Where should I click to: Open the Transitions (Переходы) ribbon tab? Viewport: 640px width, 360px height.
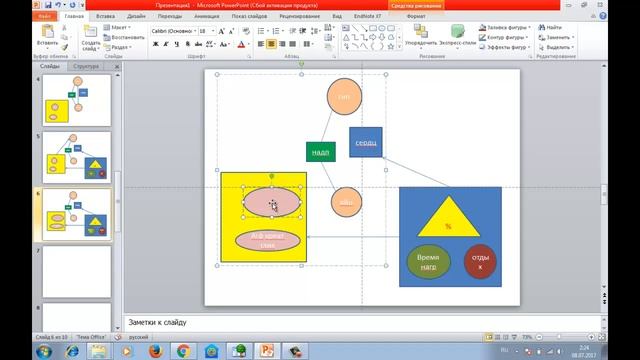point(170,16)
